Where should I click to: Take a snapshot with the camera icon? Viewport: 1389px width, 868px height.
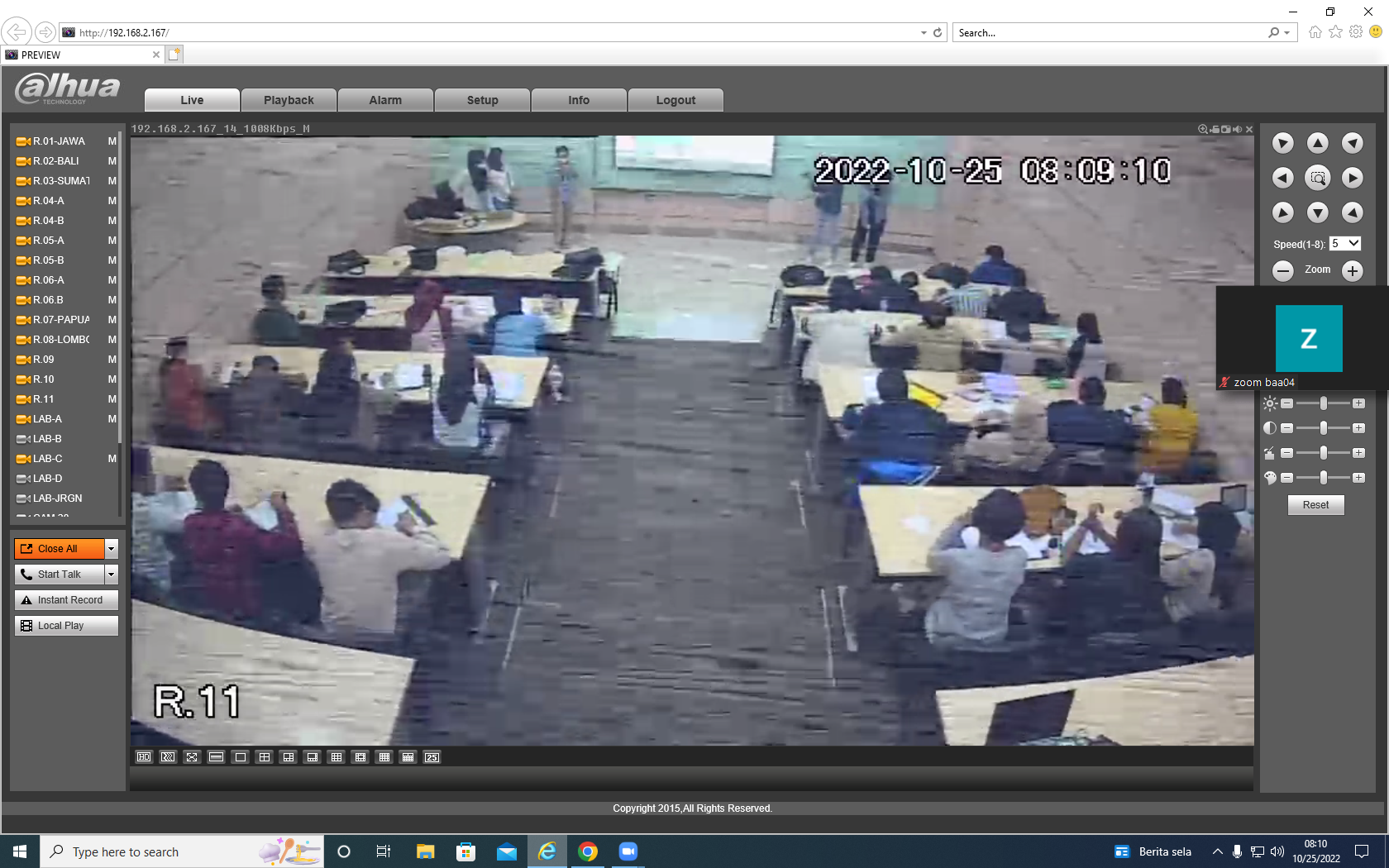click(x=1226, y=129)
